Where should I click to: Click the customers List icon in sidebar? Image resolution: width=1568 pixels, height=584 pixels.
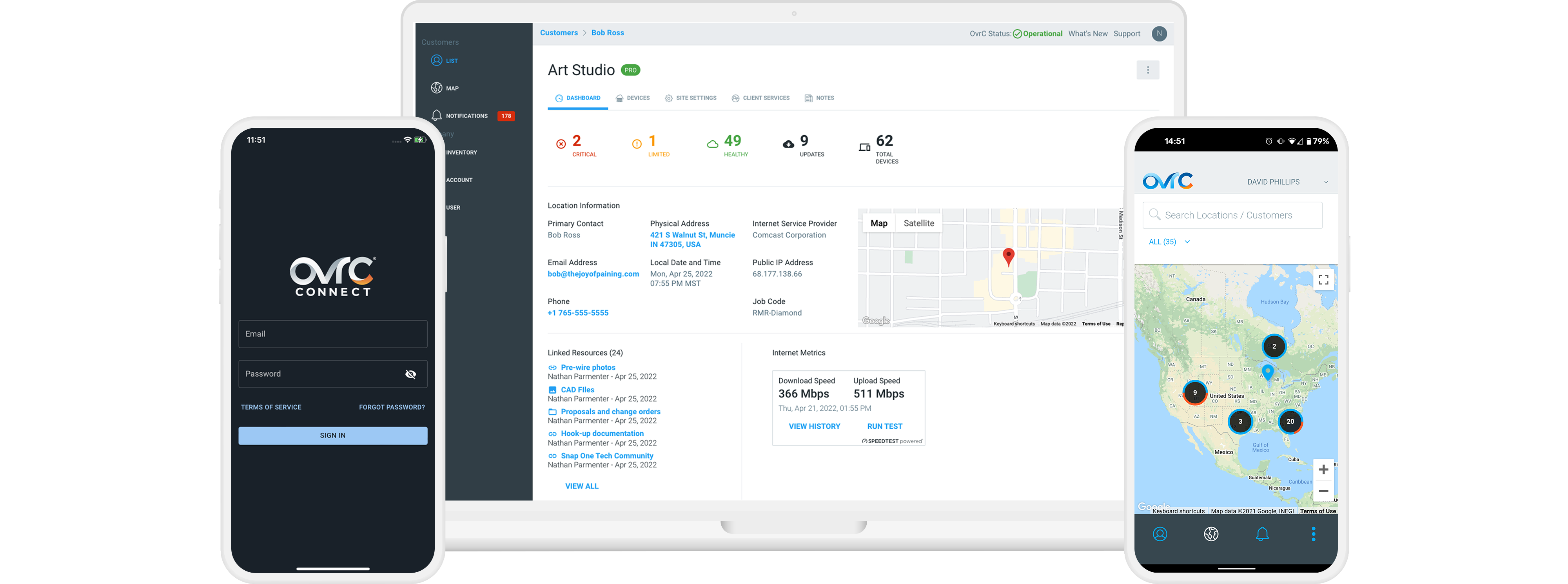(436, 60)
